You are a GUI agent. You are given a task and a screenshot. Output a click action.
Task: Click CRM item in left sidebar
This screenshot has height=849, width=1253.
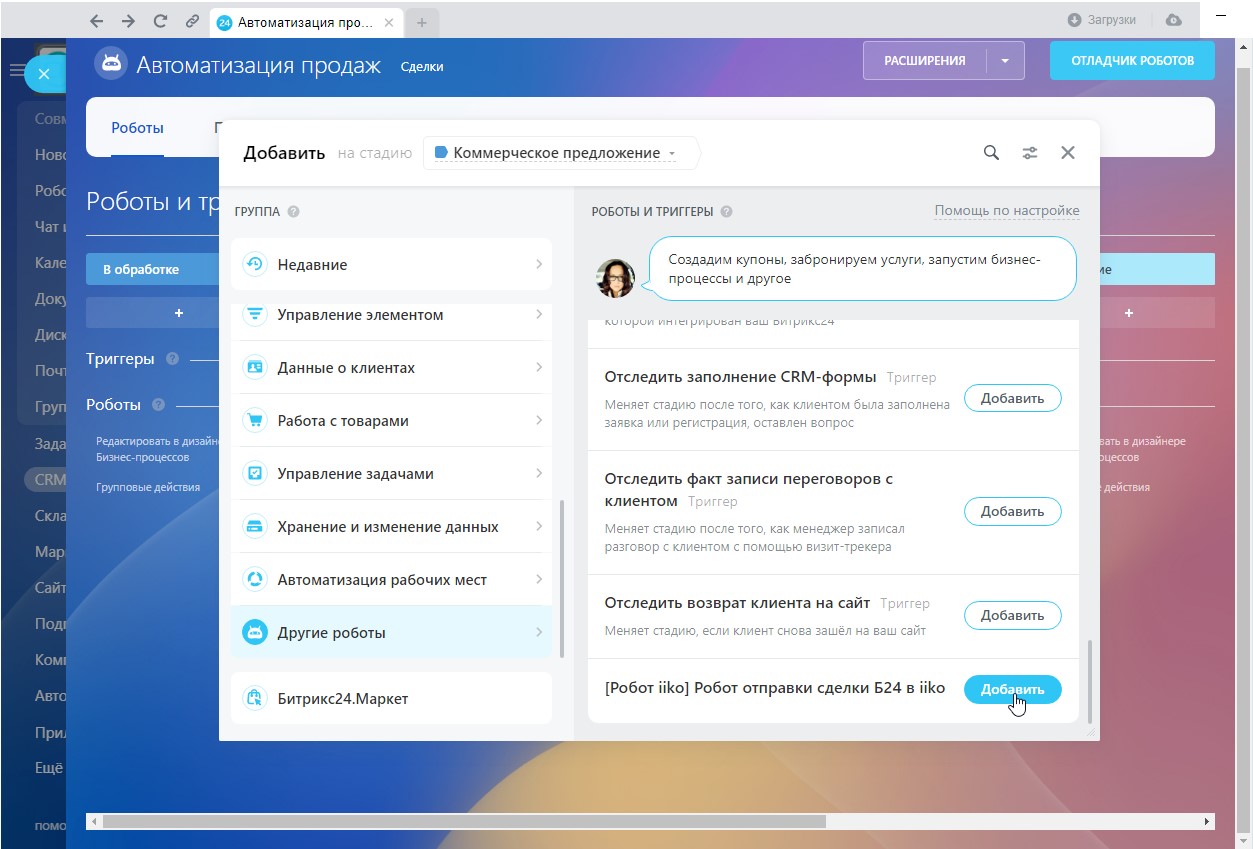coord(50,479)
